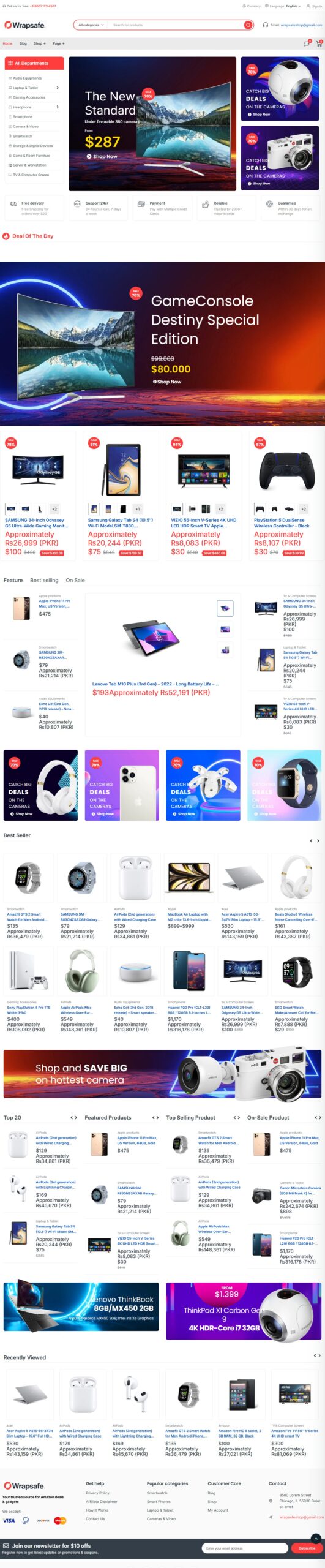The image size is (325, 1568).
Task: Open the Shop menu in navigation
Action: [39, 43]
